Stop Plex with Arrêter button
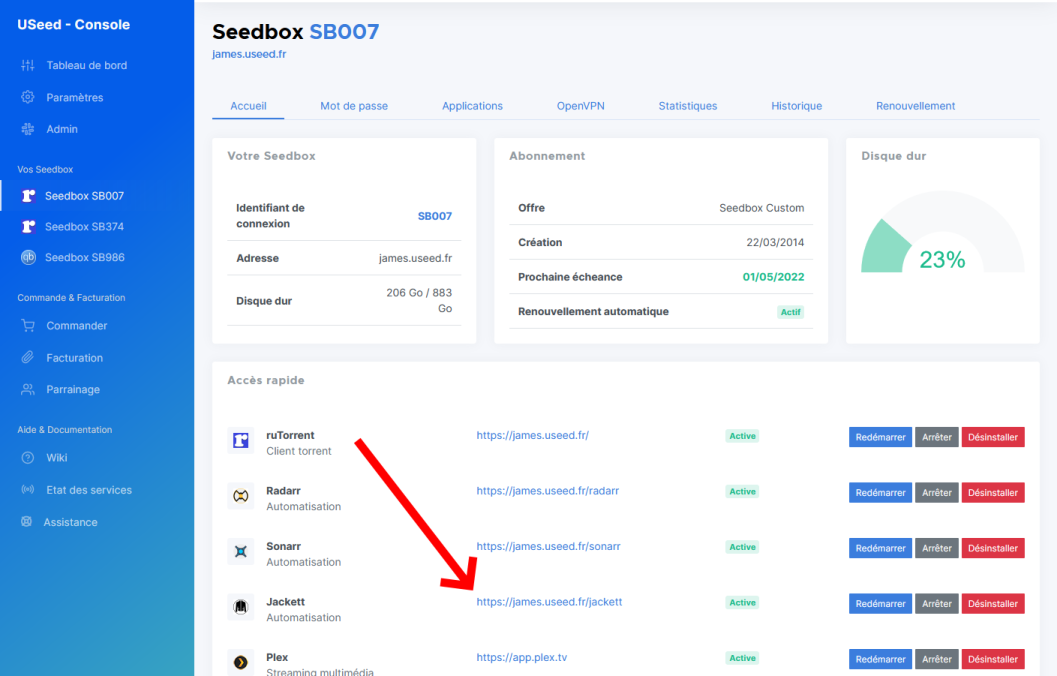 [x=937, y=659]
